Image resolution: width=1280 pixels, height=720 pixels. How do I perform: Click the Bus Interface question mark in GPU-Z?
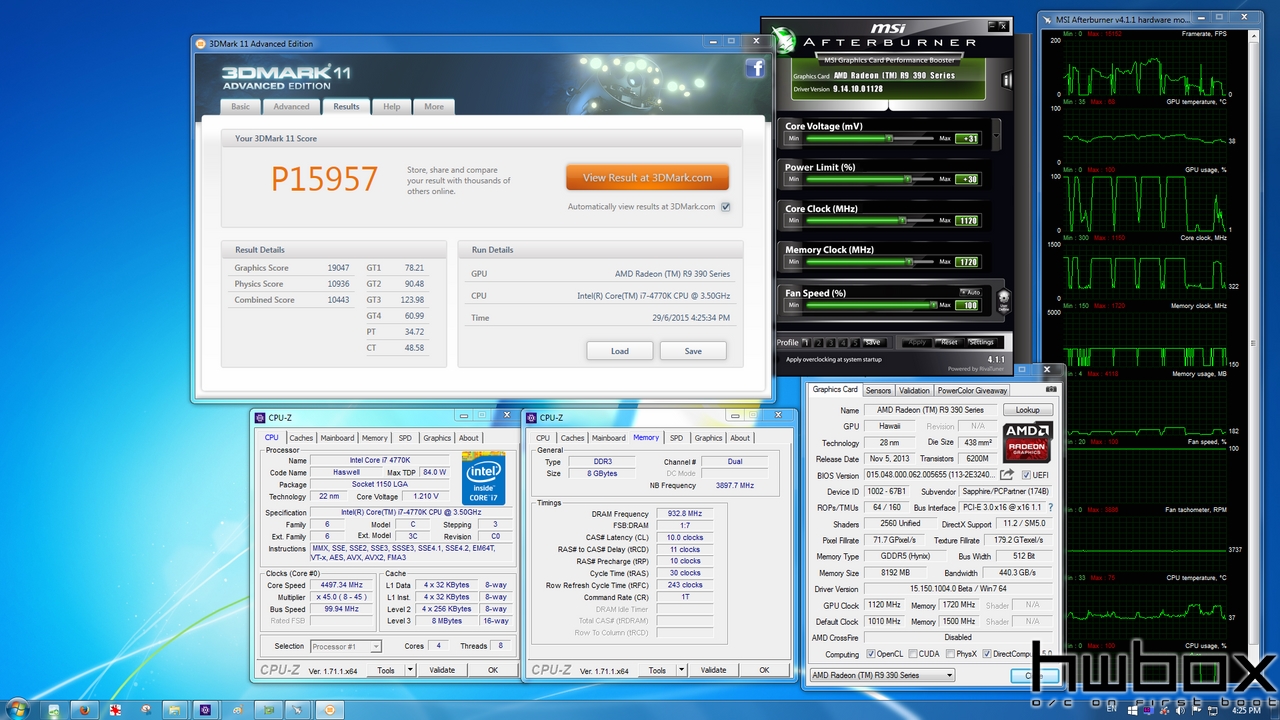pyautogui.click(x=1049, y=508)
